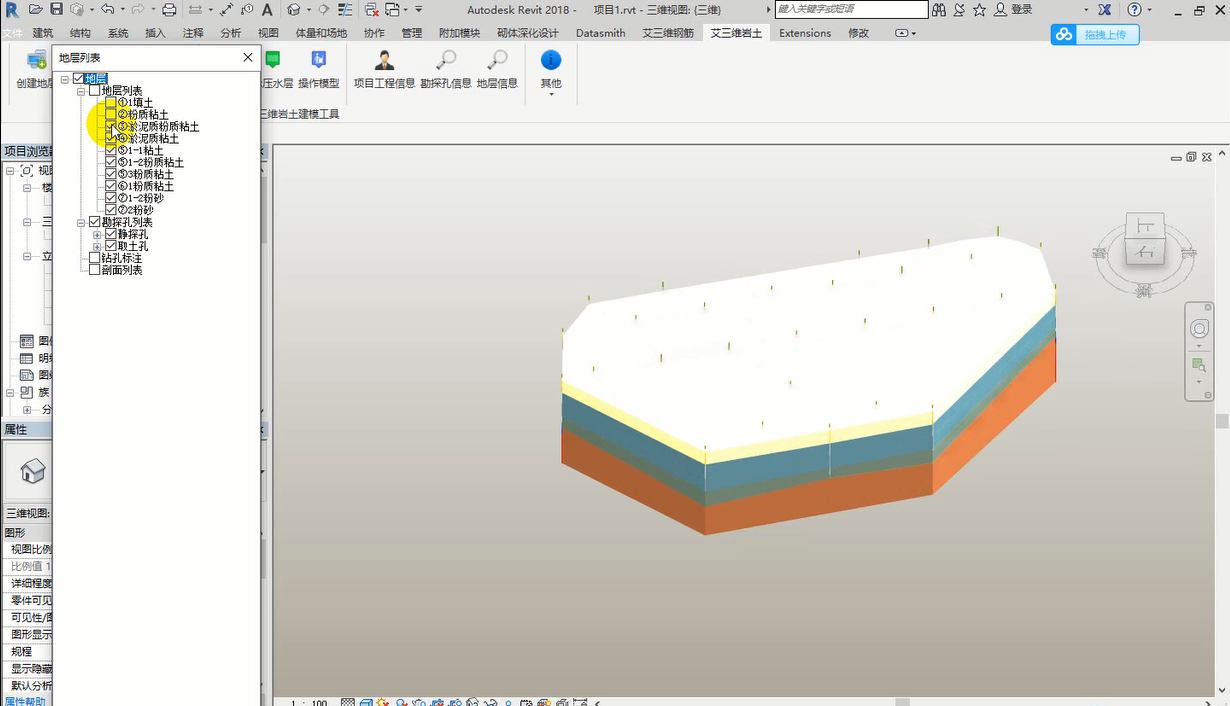
Task: Activate the Text tool (letter A icon)
Action: click(267, 9)
